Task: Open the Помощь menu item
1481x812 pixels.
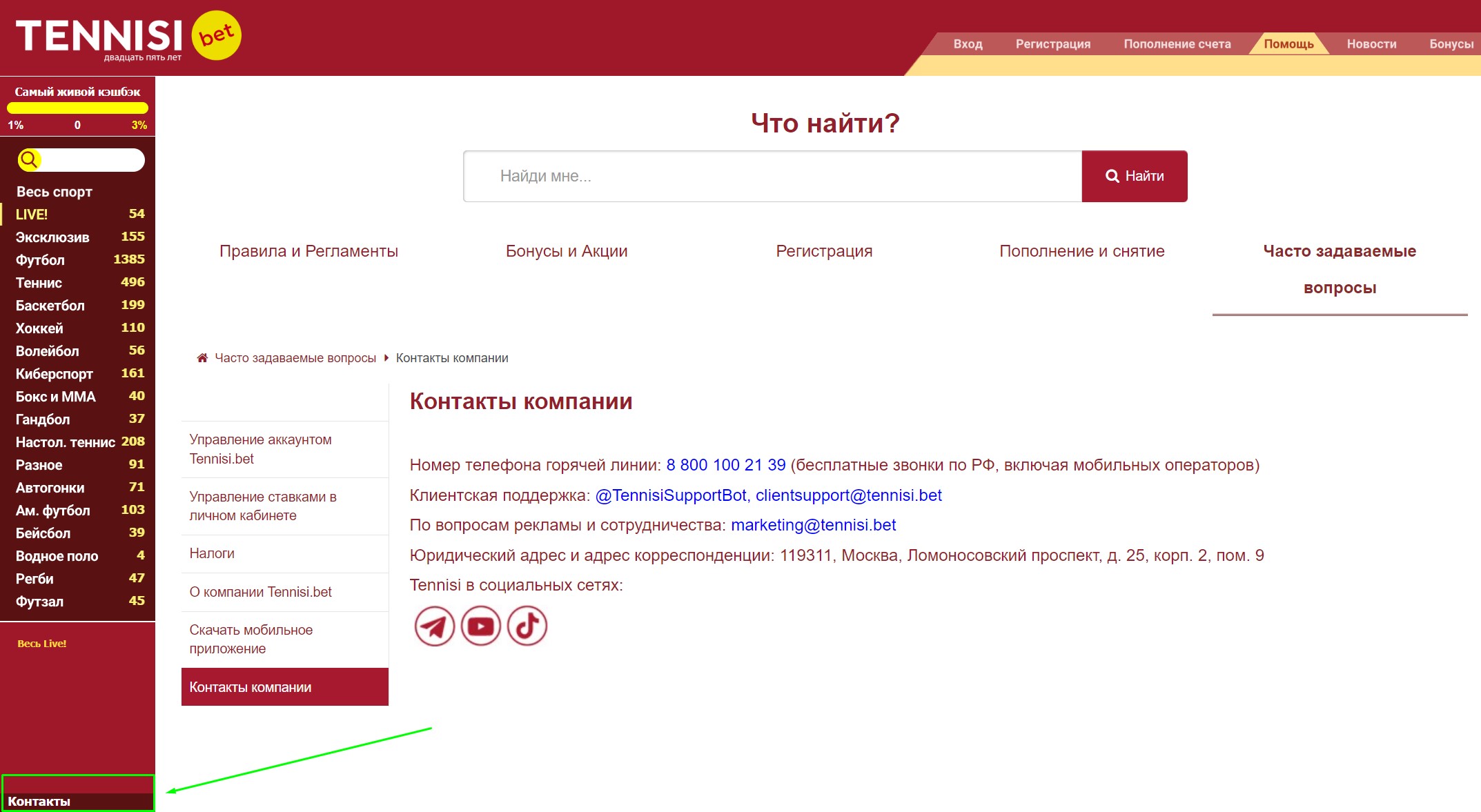Action: pos(1288,43)
